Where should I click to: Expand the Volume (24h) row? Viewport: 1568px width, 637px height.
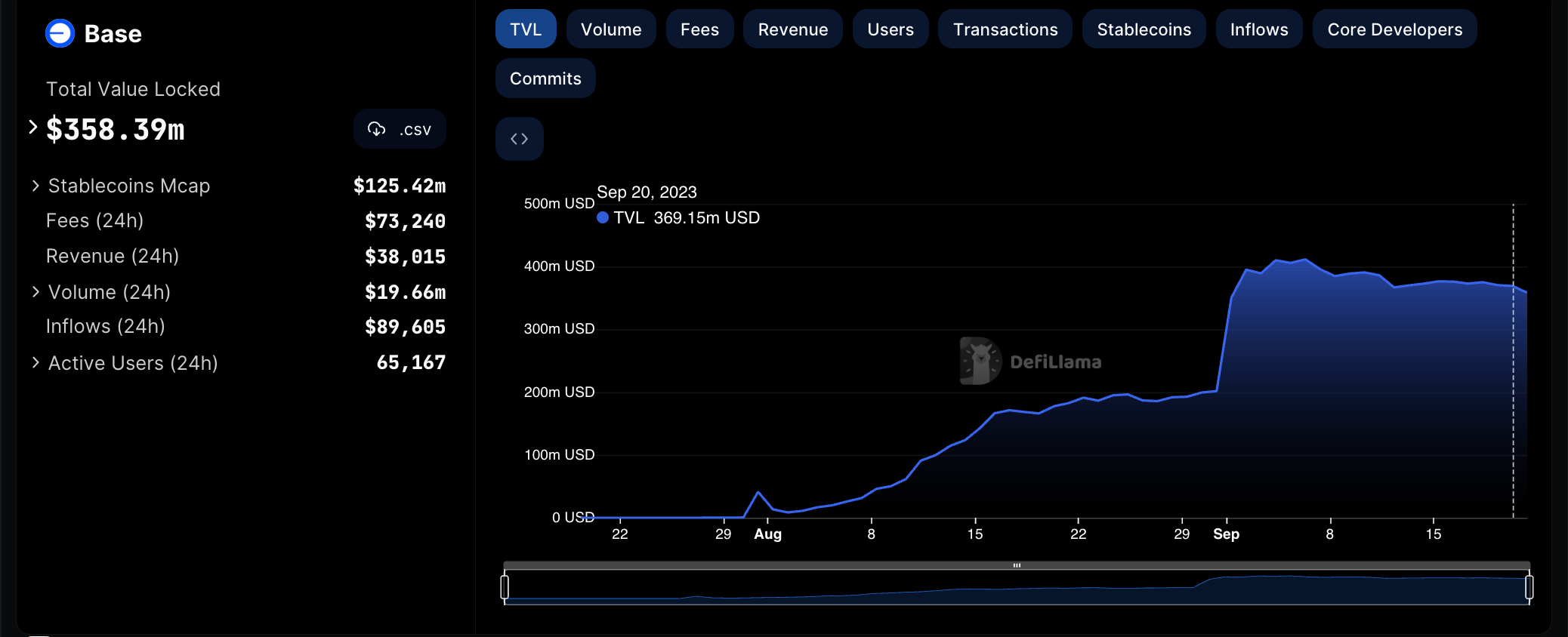click(35, 292)
